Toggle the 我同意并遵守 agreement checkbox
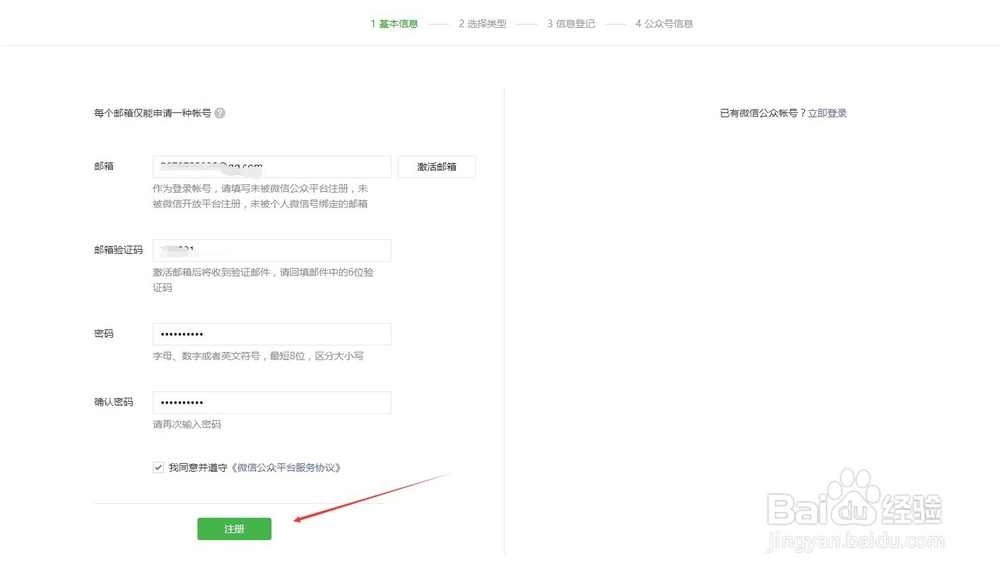The width and height of the screenshot is (1000, 575). click(158, 467)
